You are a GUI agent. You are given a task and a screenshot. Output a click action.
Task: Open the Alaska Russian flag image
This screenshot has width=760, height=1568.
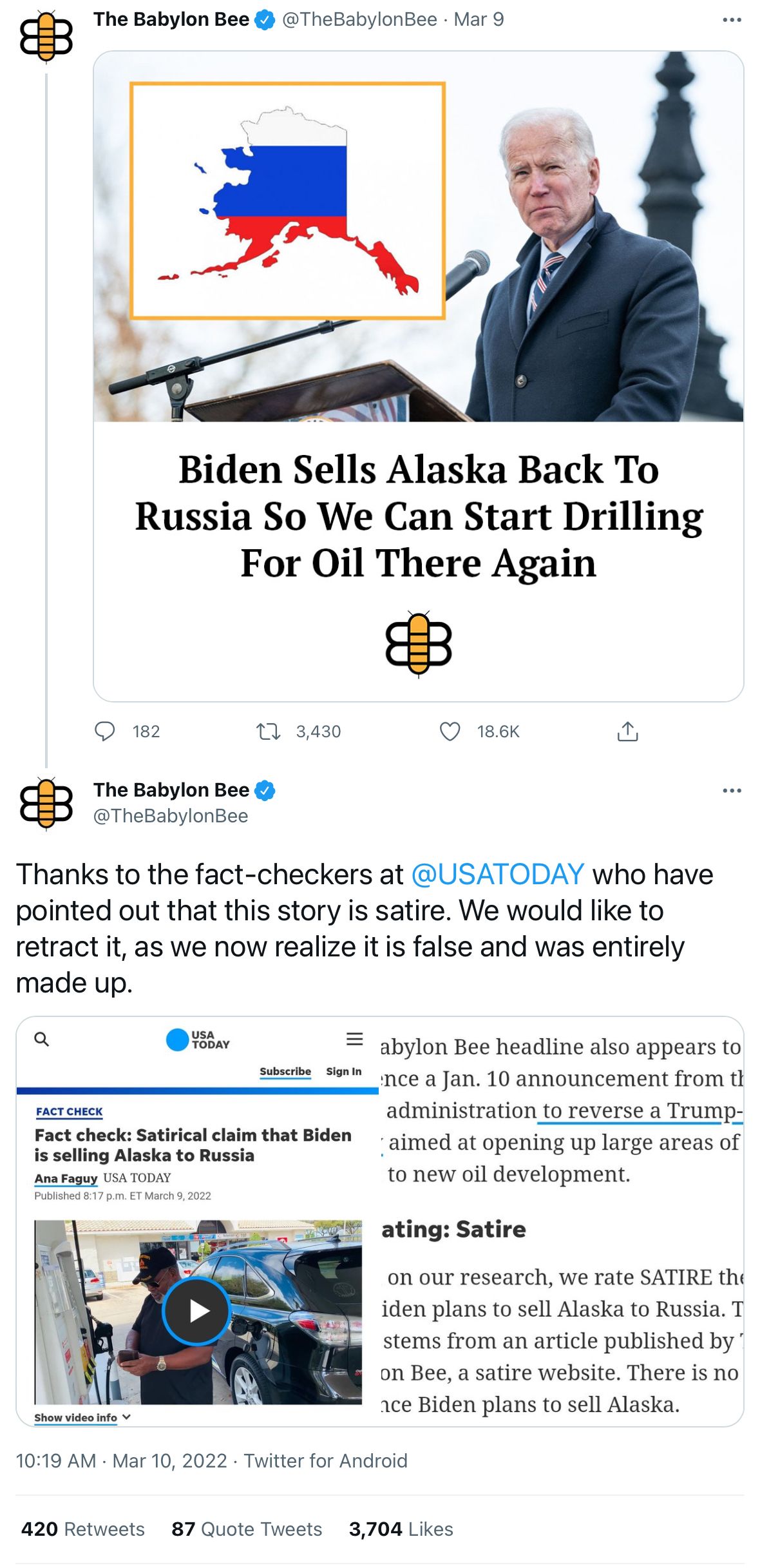pyautogui.click(x=288, y=200)
